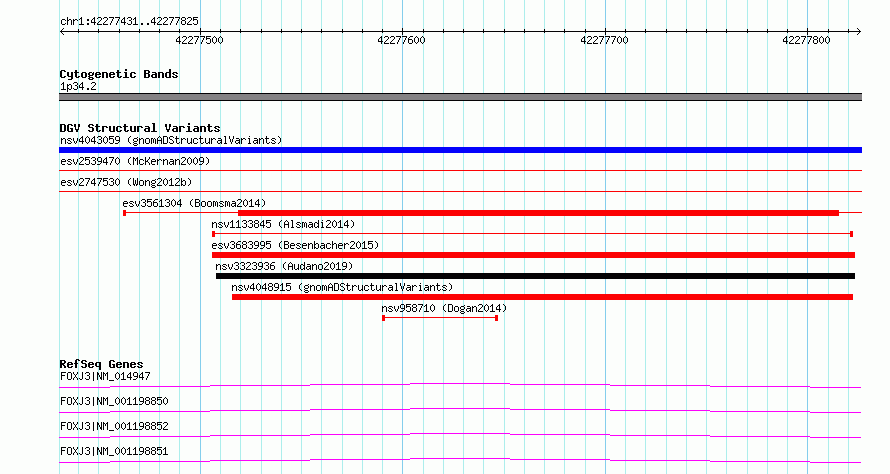The width and height of the screenshot is (890, 474).
Task: Click the esv3683995 Besenbacher2015 red bar
Action: pos(534,255)
